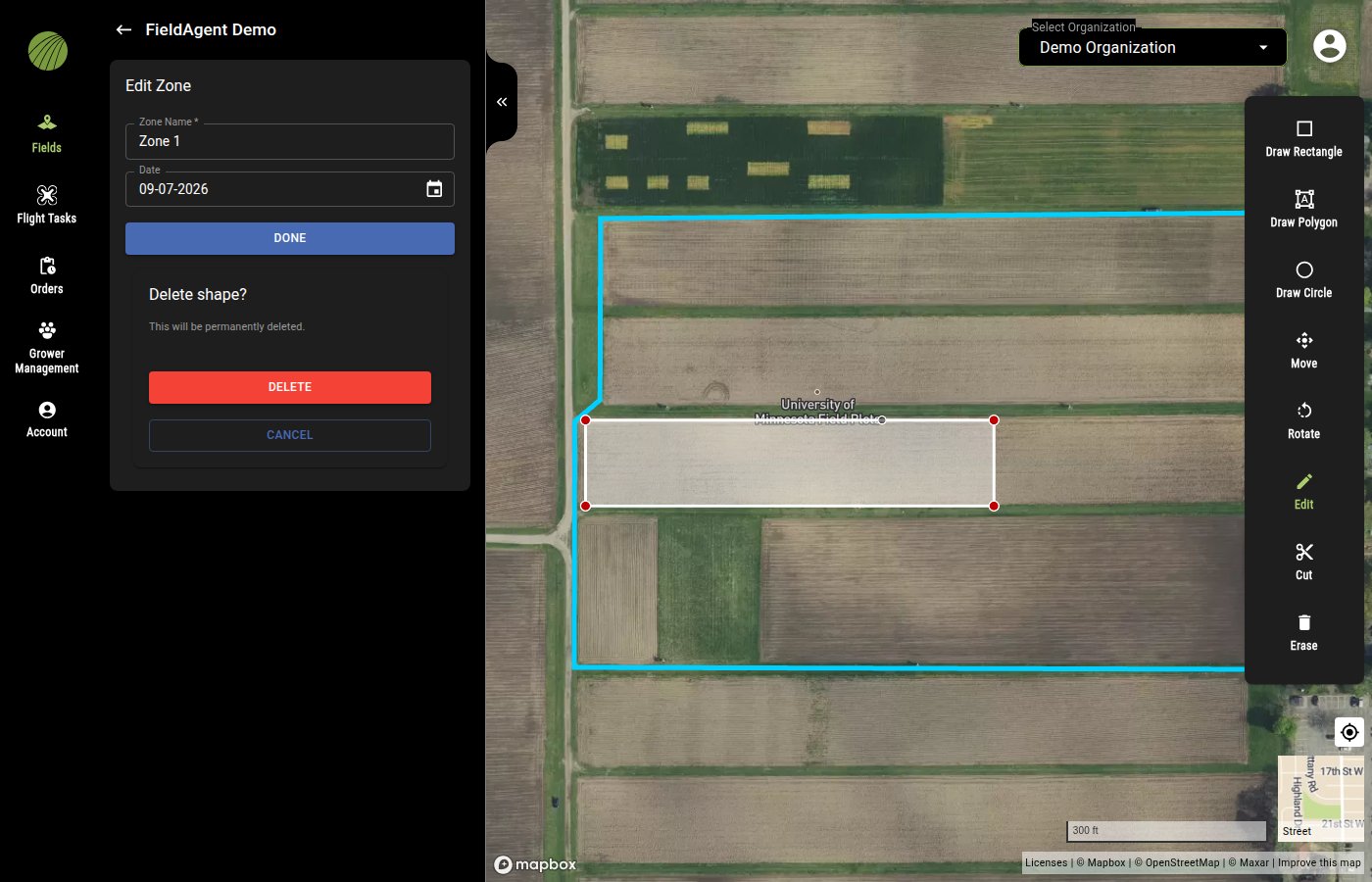Select the Draw Rectangle tool
The width and height of the screenshot is (1372, 882).
[x=1303, y=139]
